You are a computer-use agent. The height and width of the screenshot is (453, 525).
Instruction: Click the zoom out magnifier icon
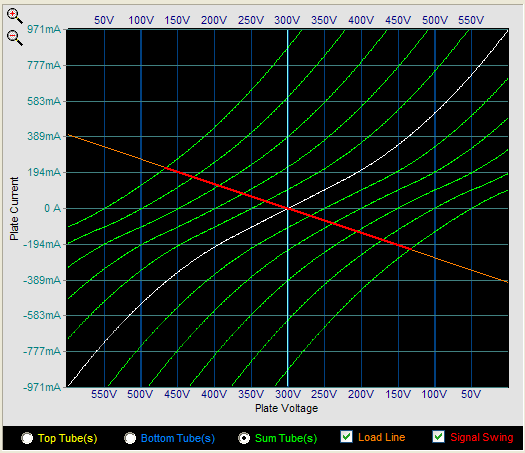15,37
